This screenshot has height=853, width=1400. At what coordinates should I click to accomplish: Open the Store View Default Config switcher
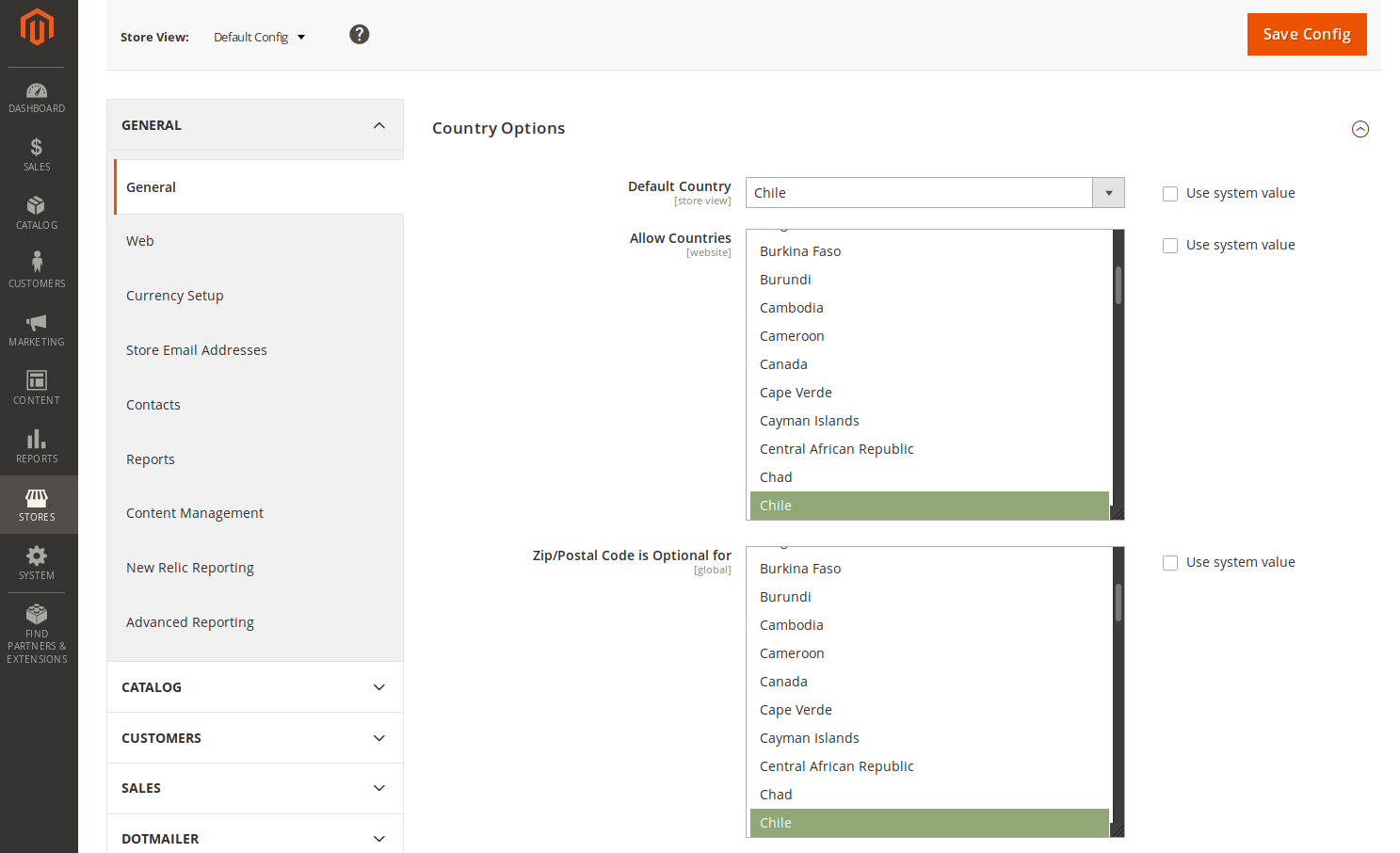259,38
